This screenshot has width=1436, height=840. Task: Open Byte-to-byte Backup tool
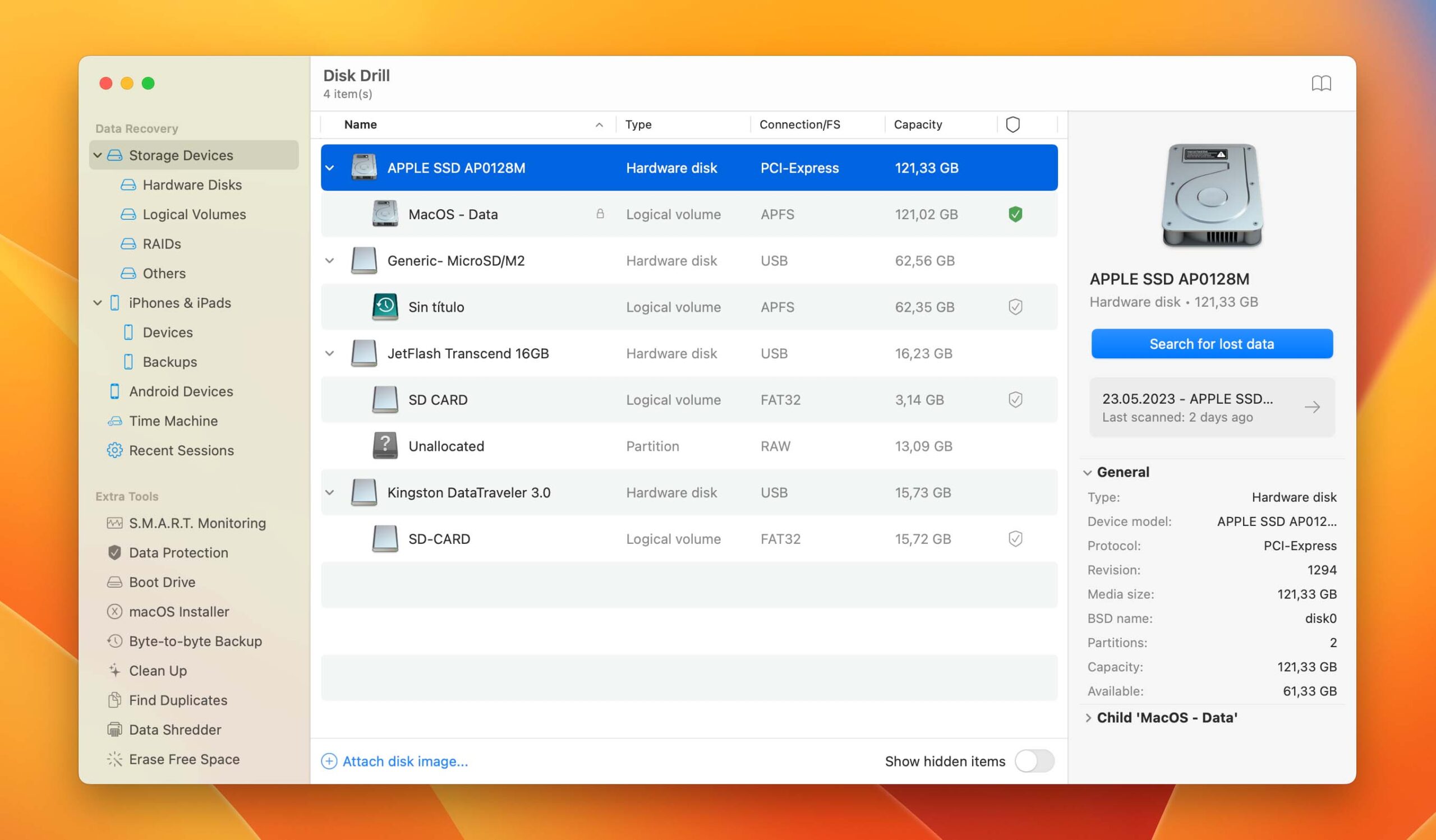coord(195,640)
